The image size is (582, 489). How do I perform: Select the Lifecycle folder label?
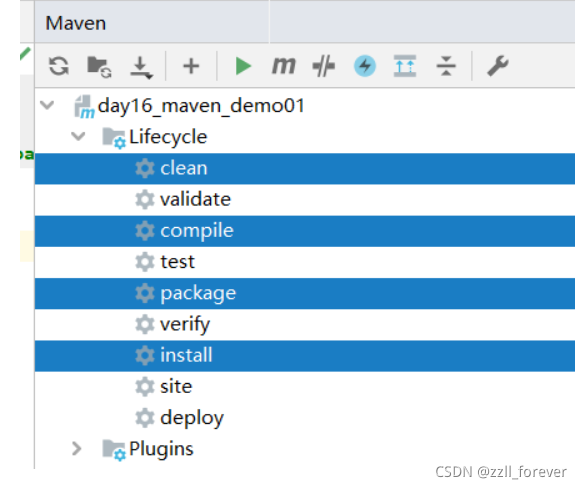[168, 137]
